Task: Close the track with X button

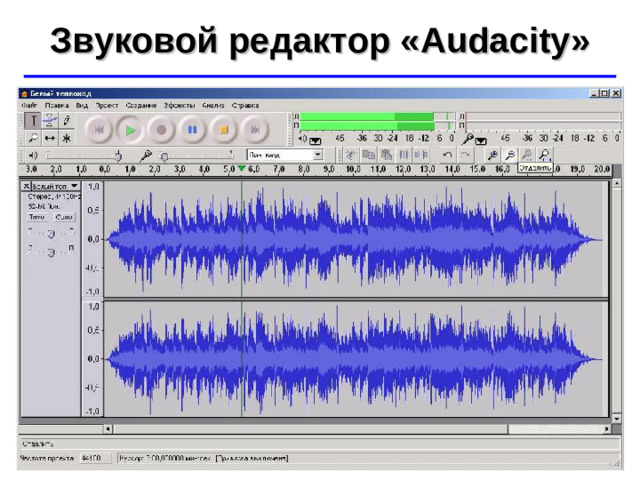Action: 26,186
